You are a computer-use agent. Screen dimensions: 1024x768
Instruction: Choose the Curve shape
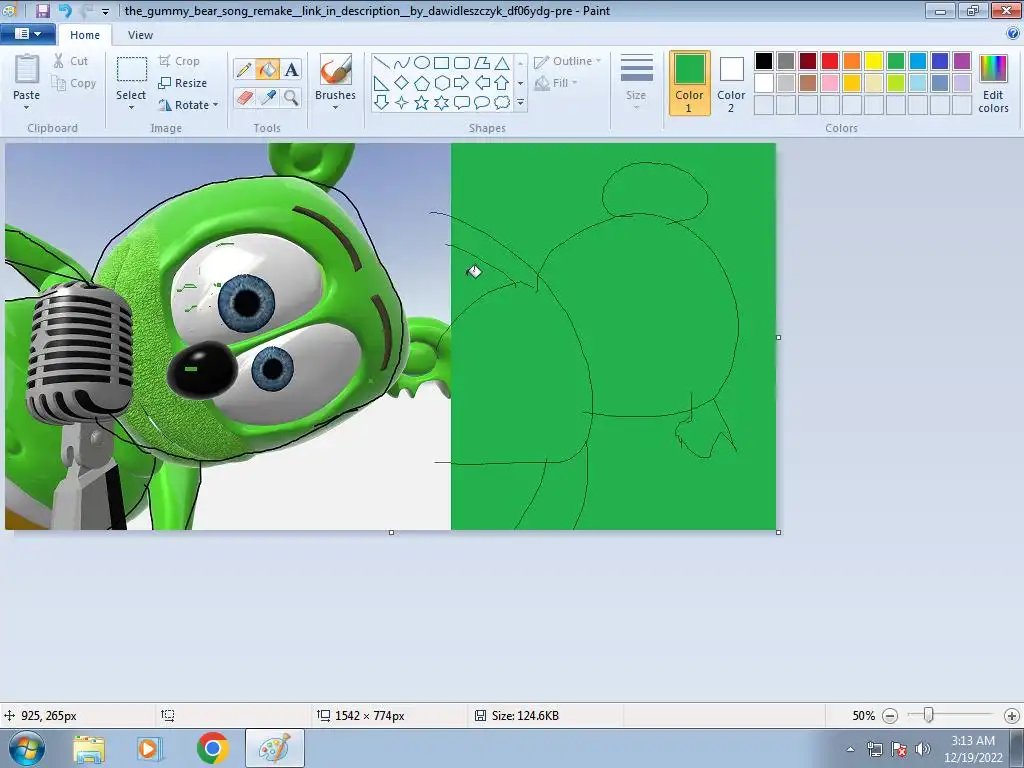402,63
